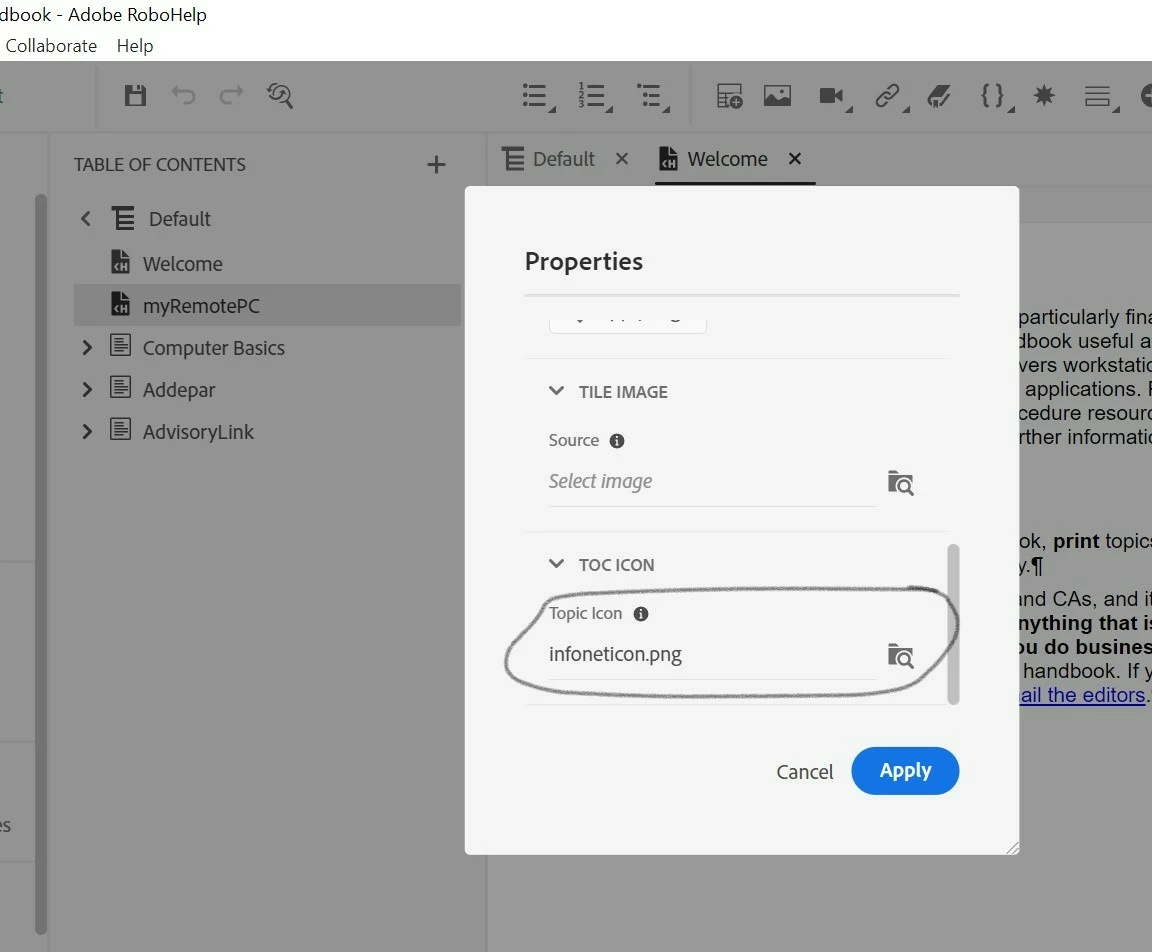The image size is (1152, 952).
Task: Show info tooltip for Topic Icon
Action: click(x=641, y=614)
